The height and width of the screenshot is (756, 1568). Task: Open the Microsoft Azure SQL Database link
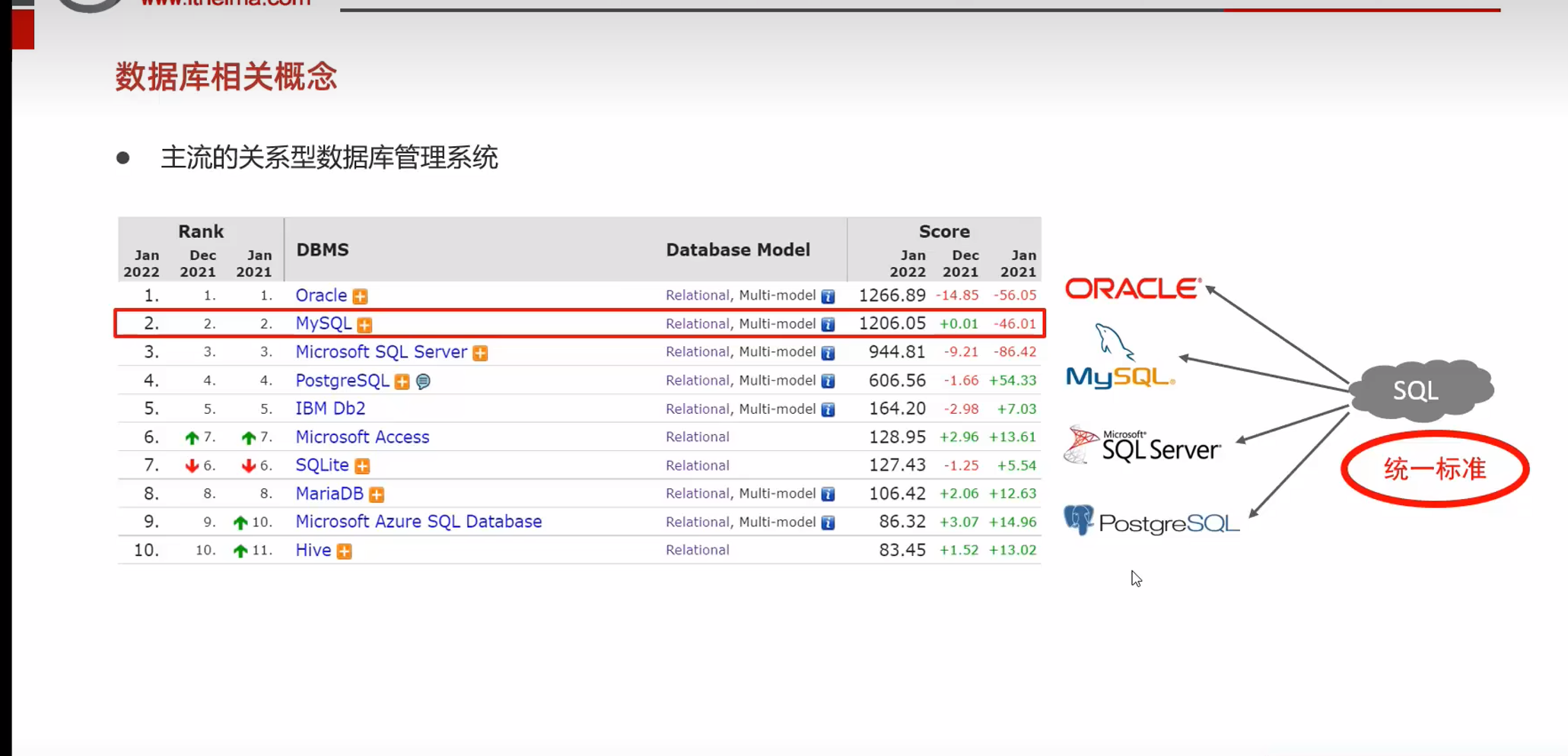(418, 522)
